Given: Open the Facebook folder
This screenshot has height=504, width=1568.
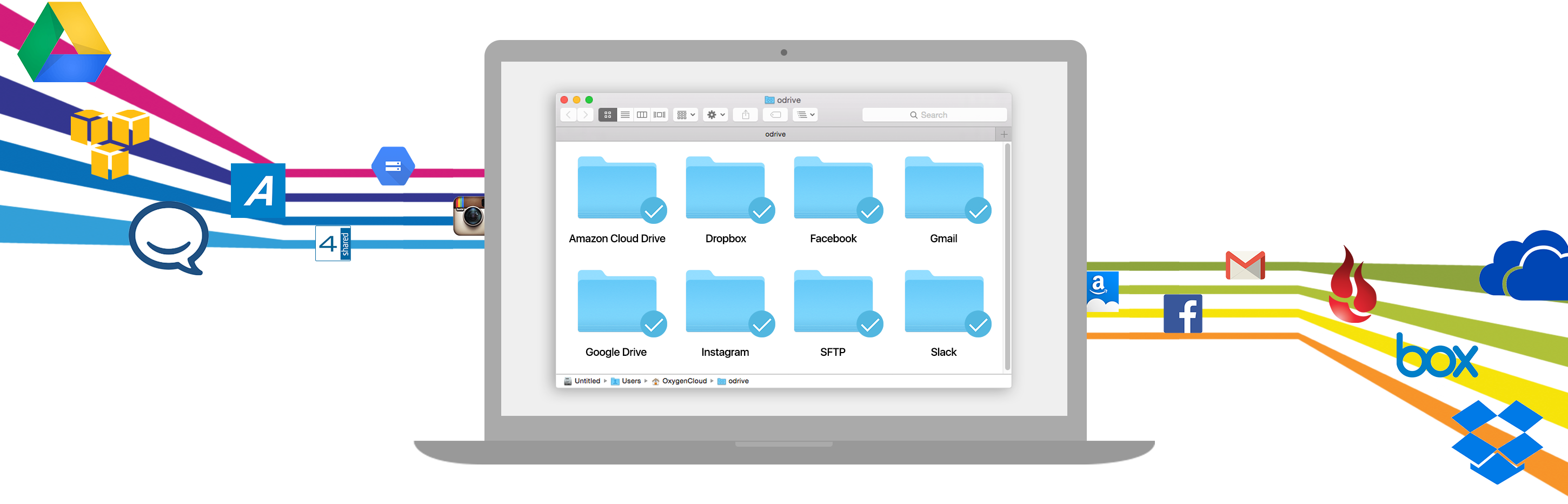Looking at the screenshot, I should tap(833, 190).
